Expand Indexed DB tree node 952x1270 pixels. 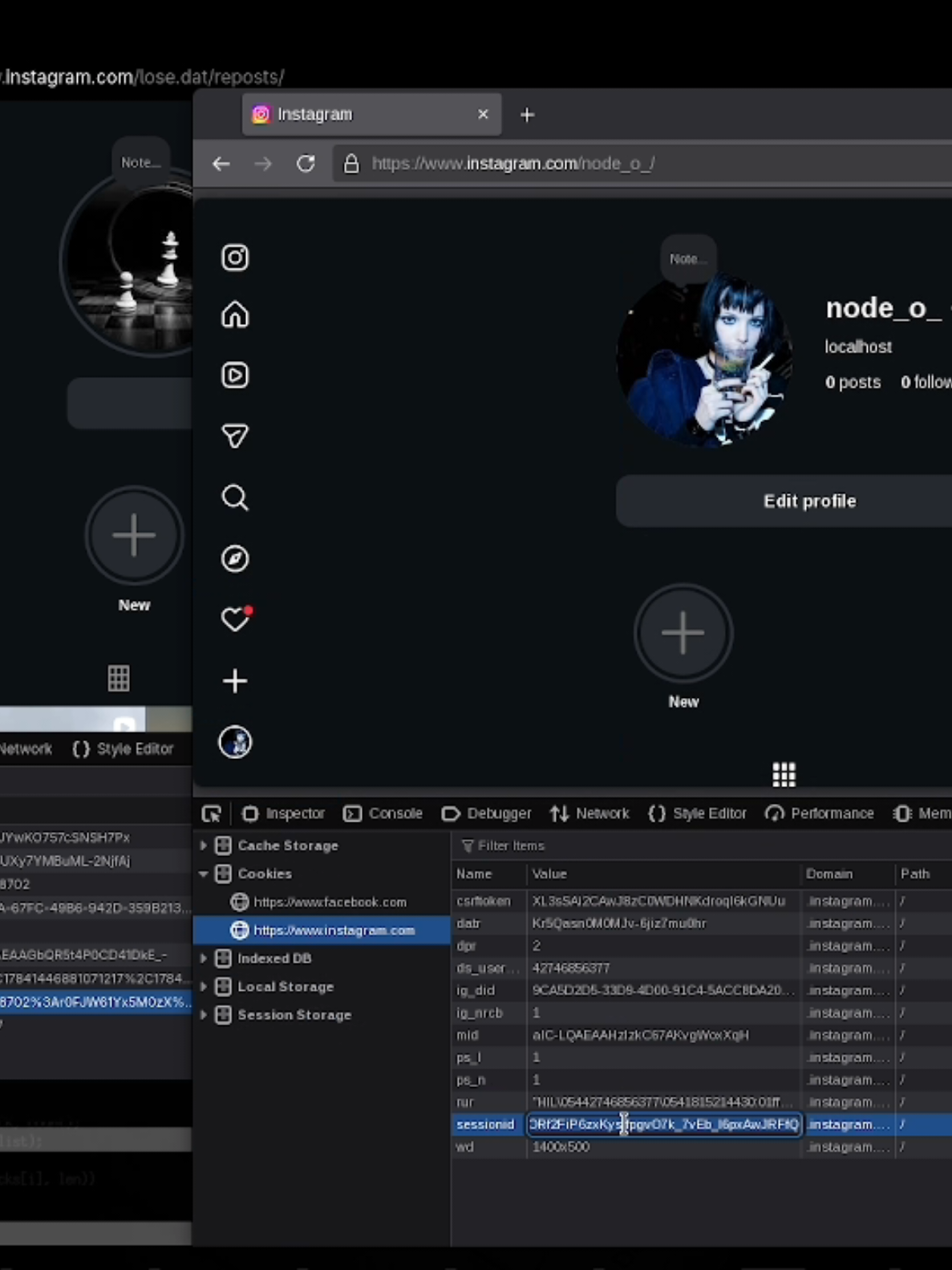(204, 958)
